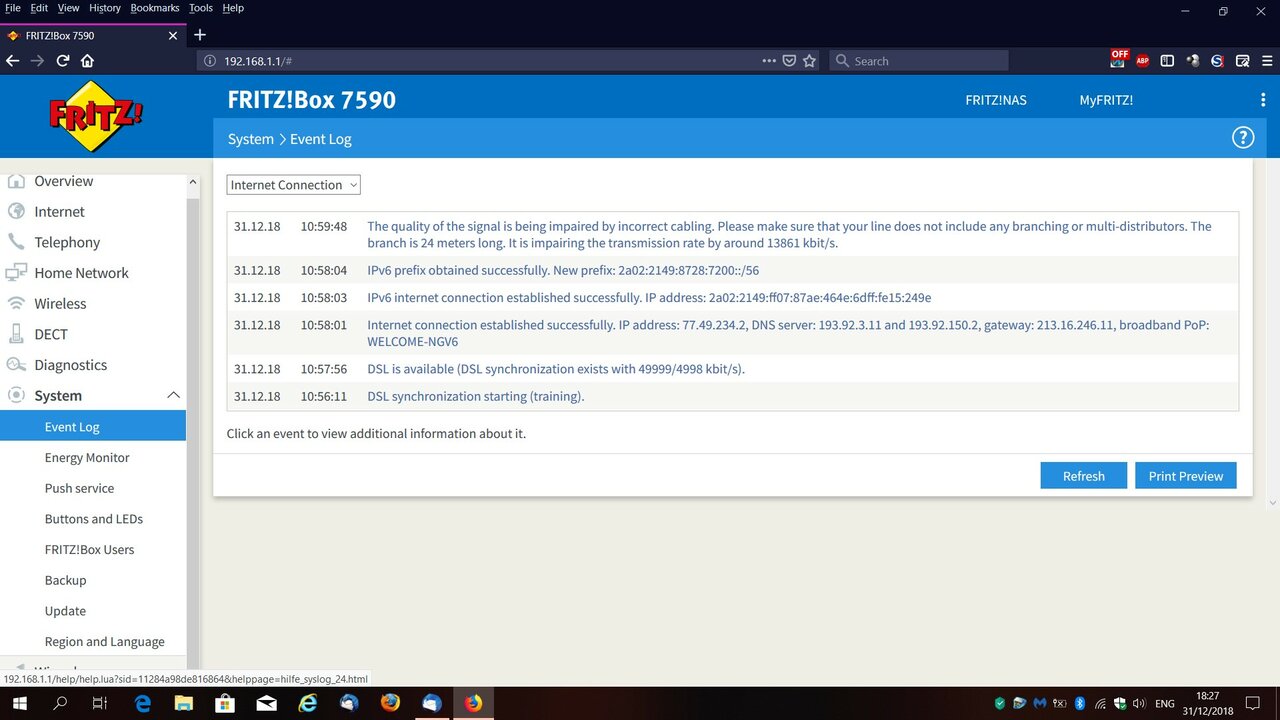Open the Internet Connection filter dropdown
This screenshot has width=1280, height=720.
click(x=293, y=185)
